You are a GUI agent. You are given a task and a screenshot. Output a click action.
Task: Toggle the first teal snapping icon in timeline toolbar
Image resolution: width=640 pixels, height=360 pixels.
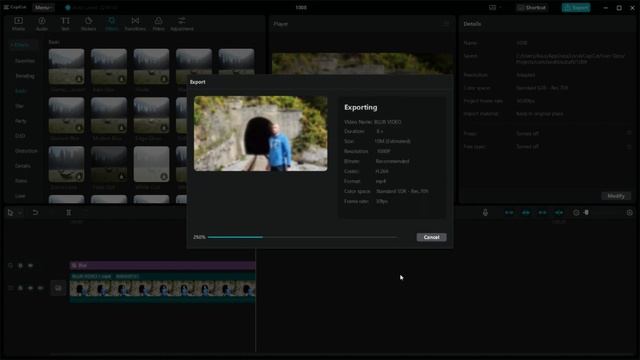(x=509, y=213)
